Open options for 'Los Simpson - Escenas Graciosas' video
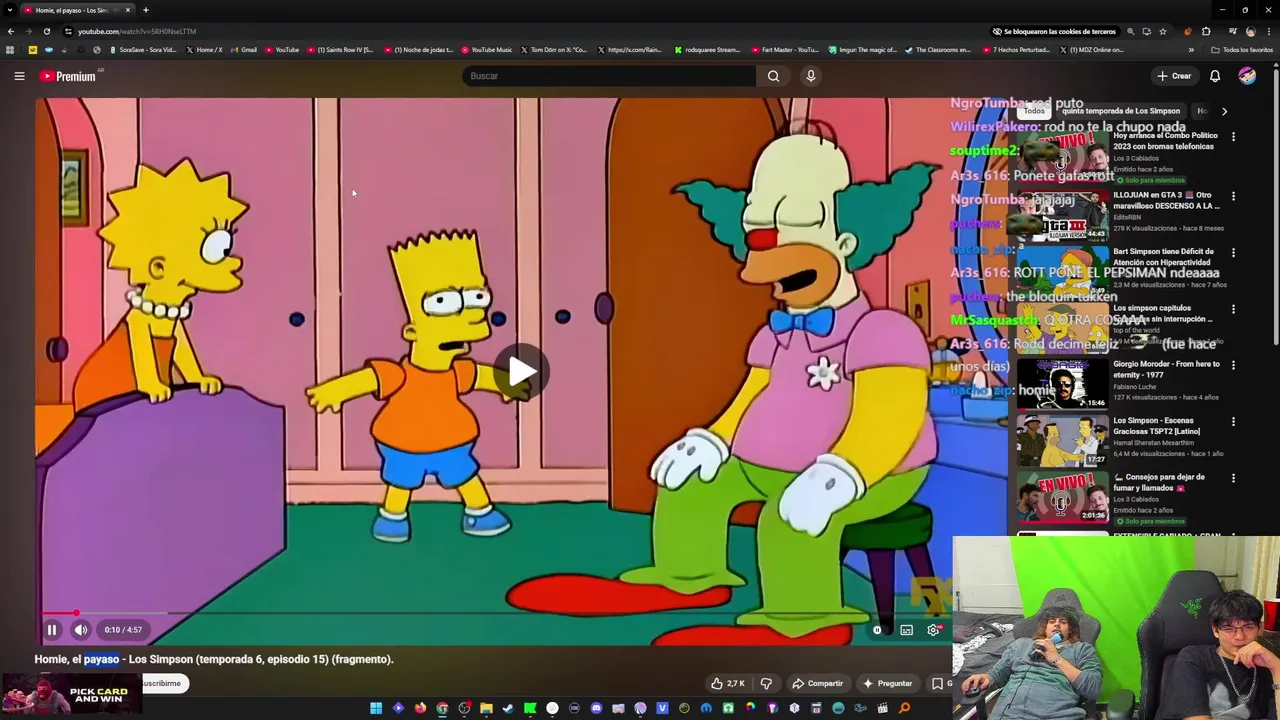The height and width of the screenshot is (720, 1280). [1233, 422]
